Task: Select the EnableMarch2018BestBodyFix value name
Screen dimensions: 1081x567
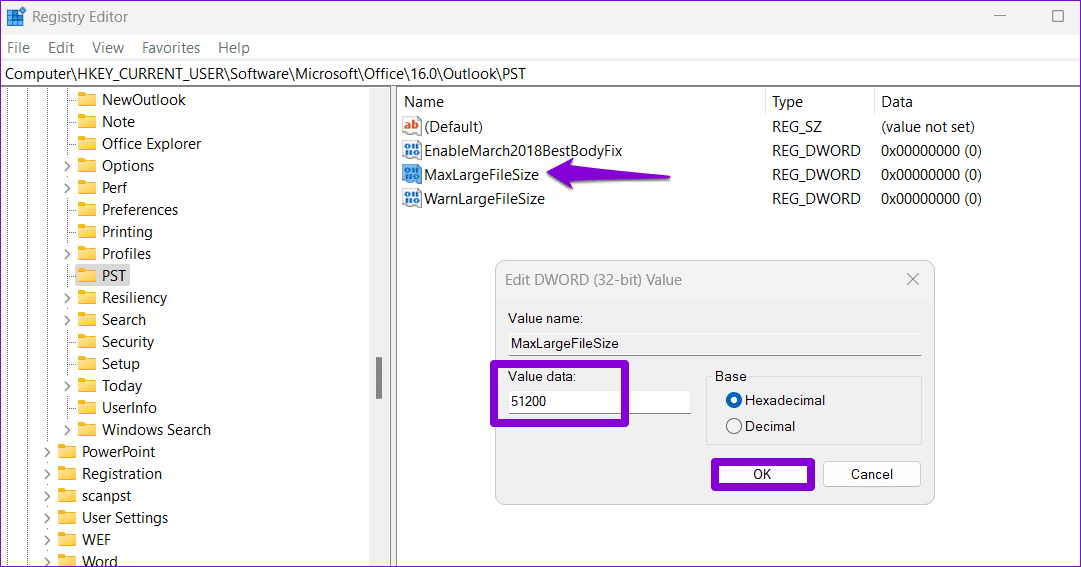Action: pos(523,150)
